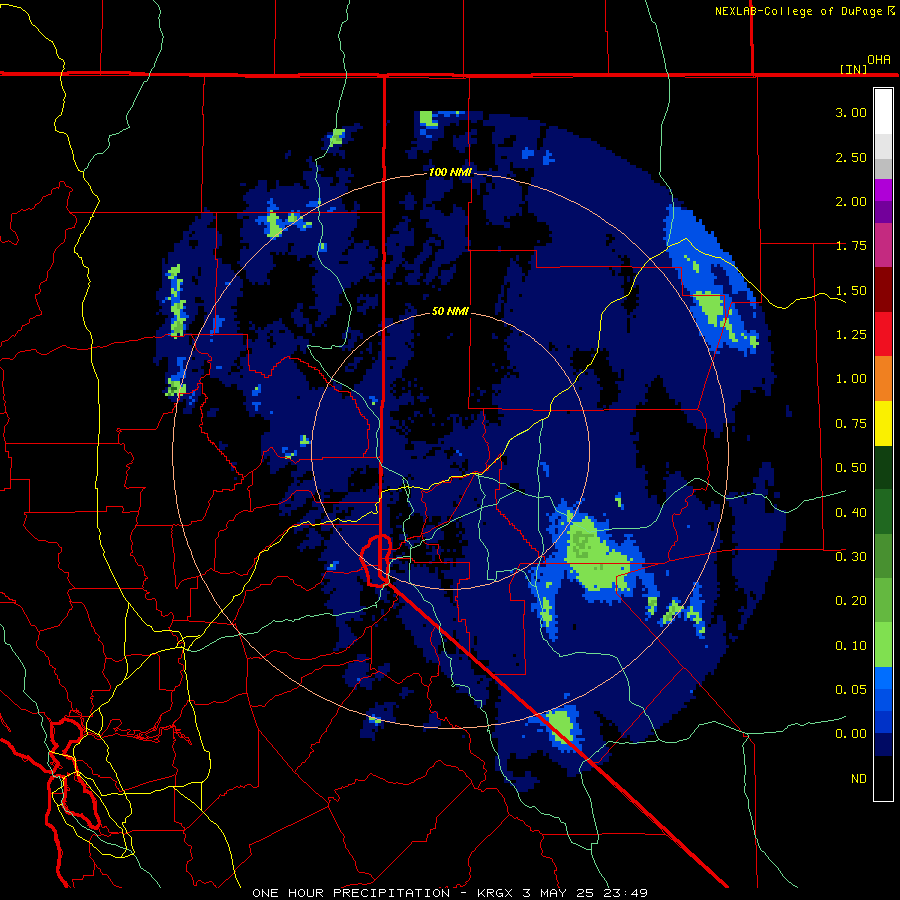The image size is (900, 900).
Task: Click the OHA product code label
Action: 879,59
